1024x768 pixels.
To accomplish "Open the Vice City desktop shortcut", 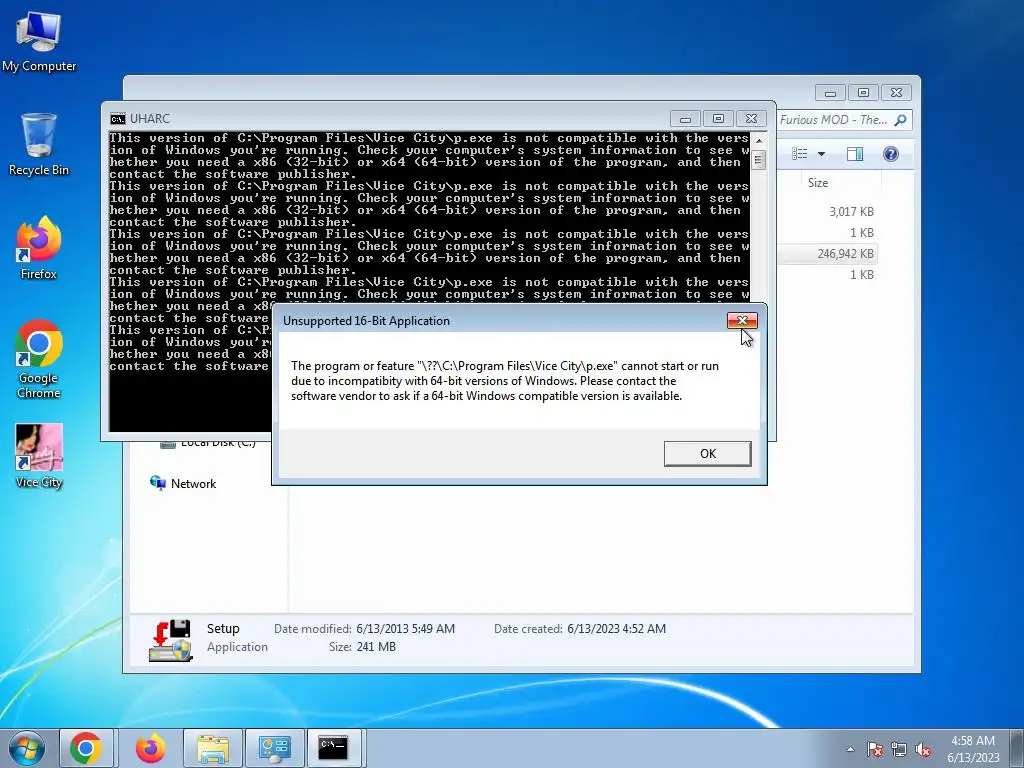I will click(x=39, y=456).
